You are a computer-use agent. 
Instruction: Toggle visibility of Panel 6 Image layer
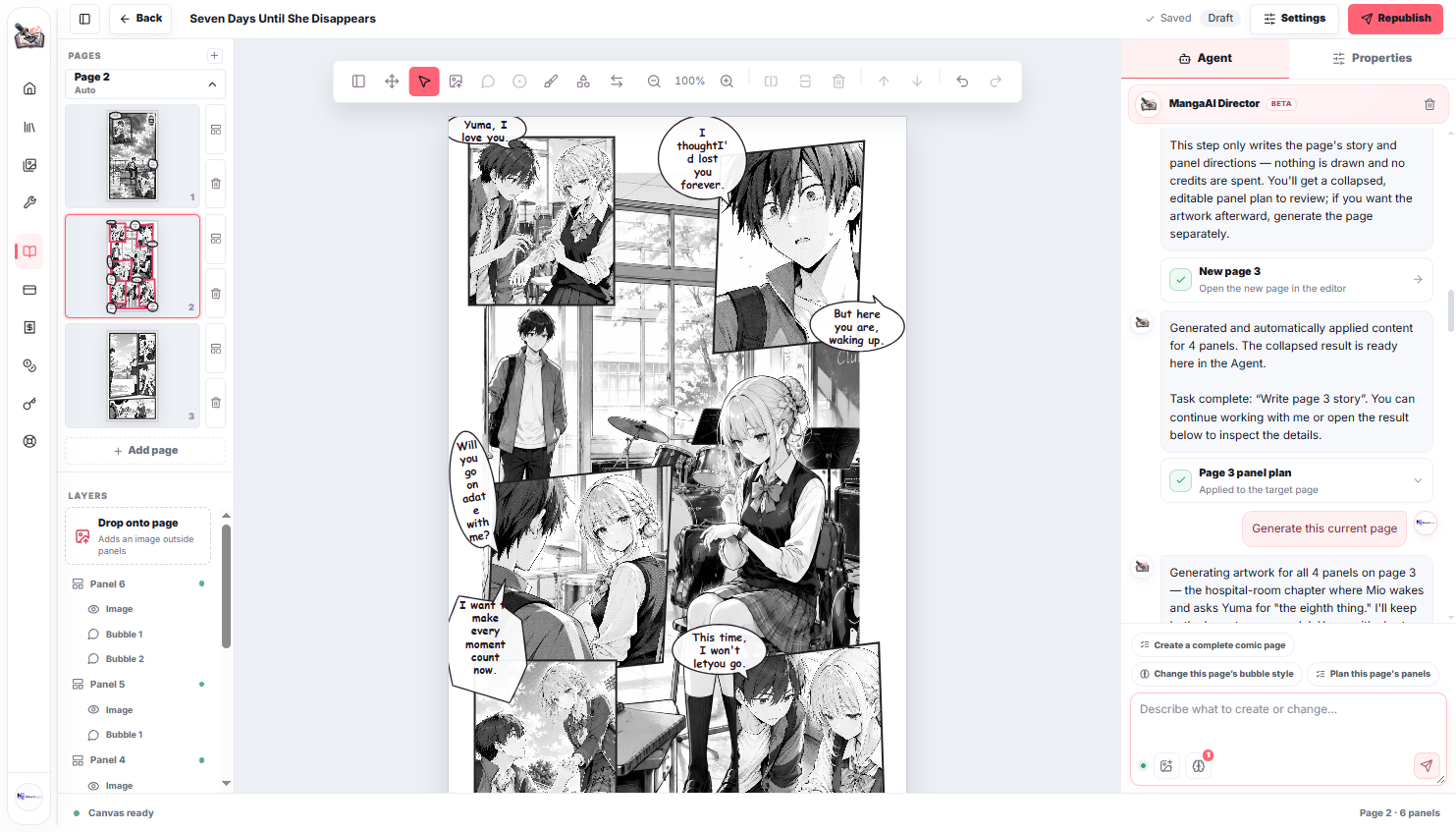click(93, 609)
